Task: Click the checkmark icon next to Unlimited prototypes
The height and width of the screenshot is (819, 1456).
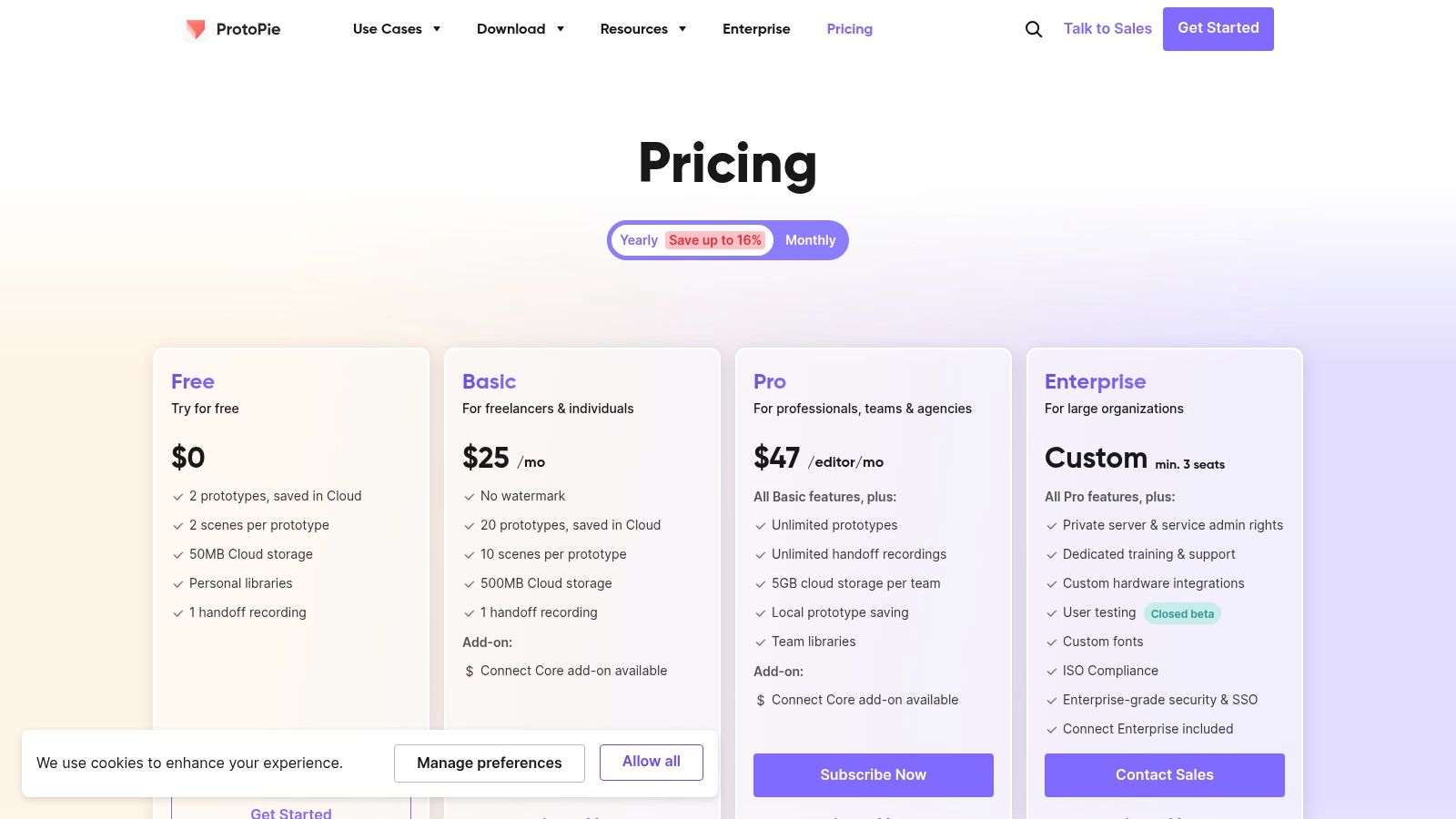Action: (x=761, y=526)
